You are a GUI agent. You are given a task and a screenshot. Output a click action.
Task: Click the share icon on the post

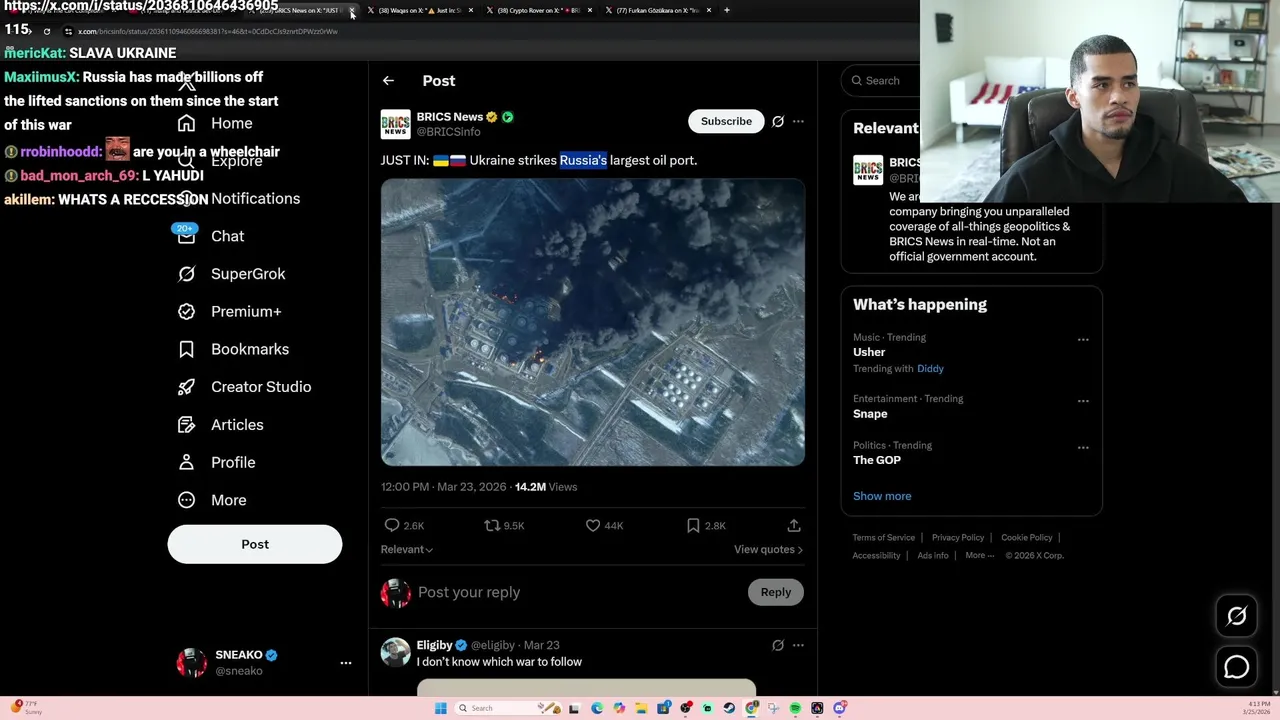pos(794,525)
